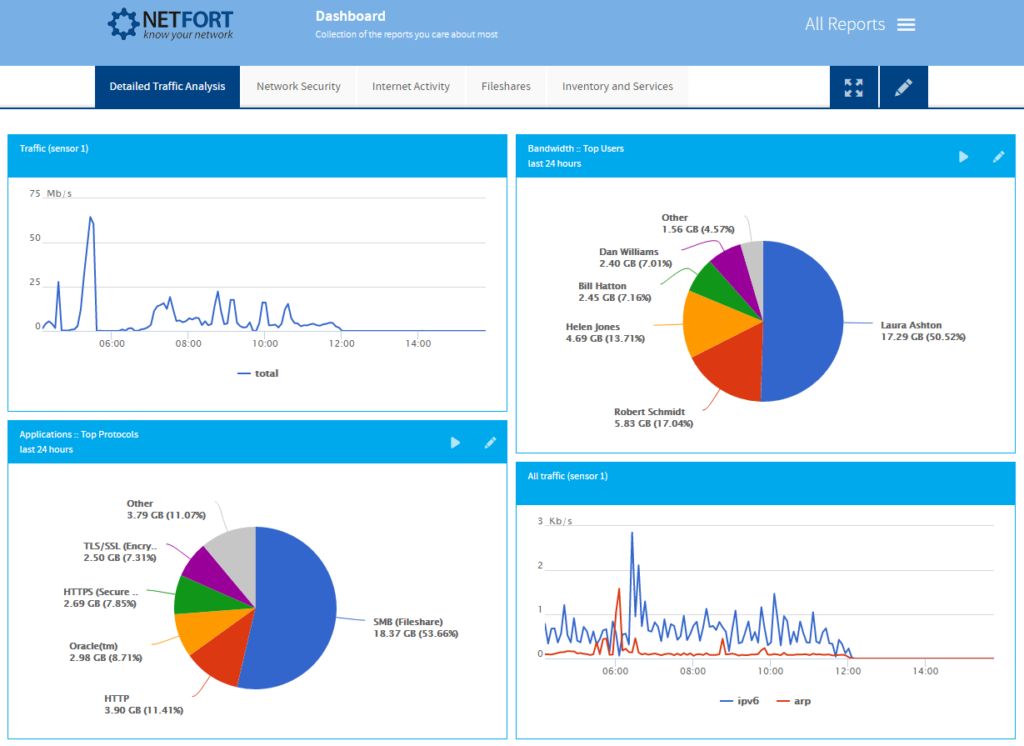Go to Inventory and Services tab
The height and width of the screenshot is (746, 1024).
tap(617, 87)
